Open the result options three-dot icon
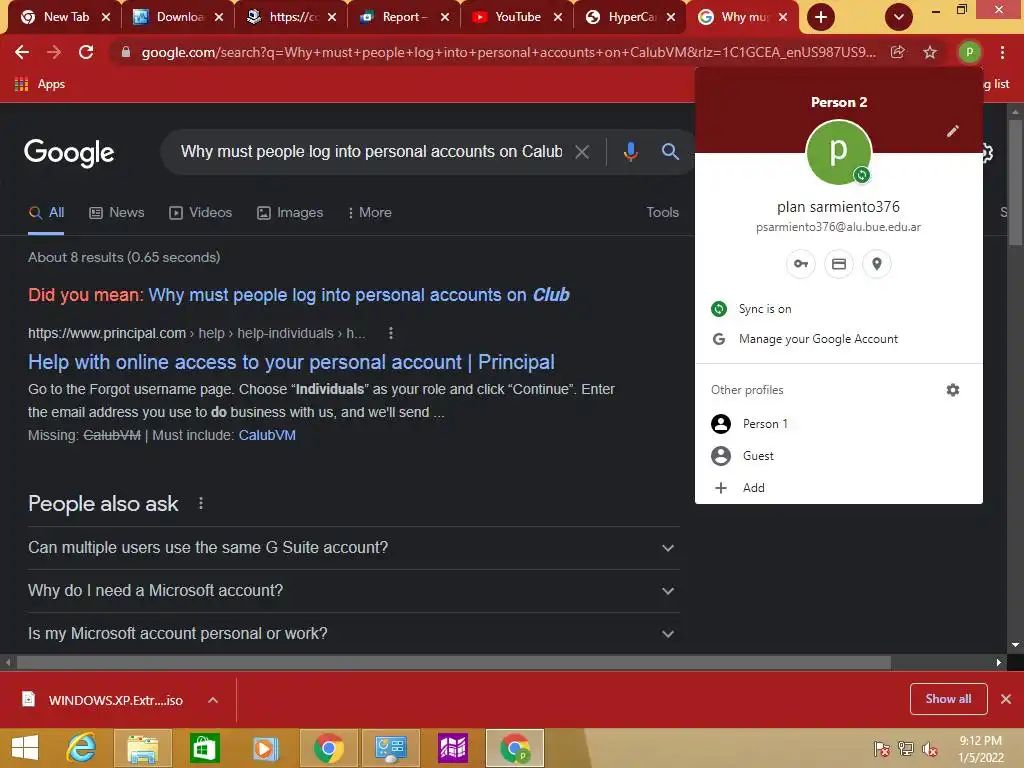 [391, 333]
